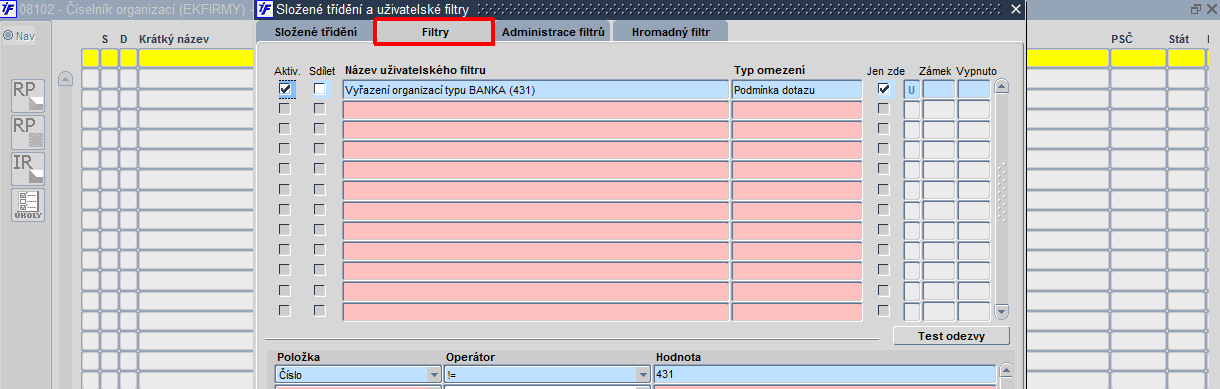
Task: Close the Složené třídění a uživatelské filtry dialog
Action: point(1016,9)
